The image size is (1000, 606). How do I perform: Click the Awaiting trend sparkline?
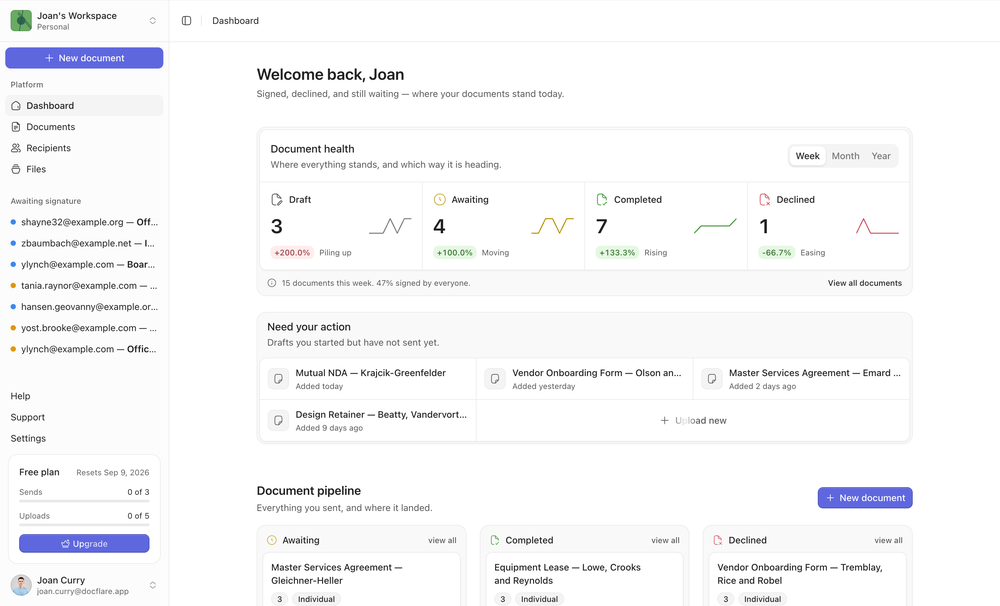click(552, 226)
